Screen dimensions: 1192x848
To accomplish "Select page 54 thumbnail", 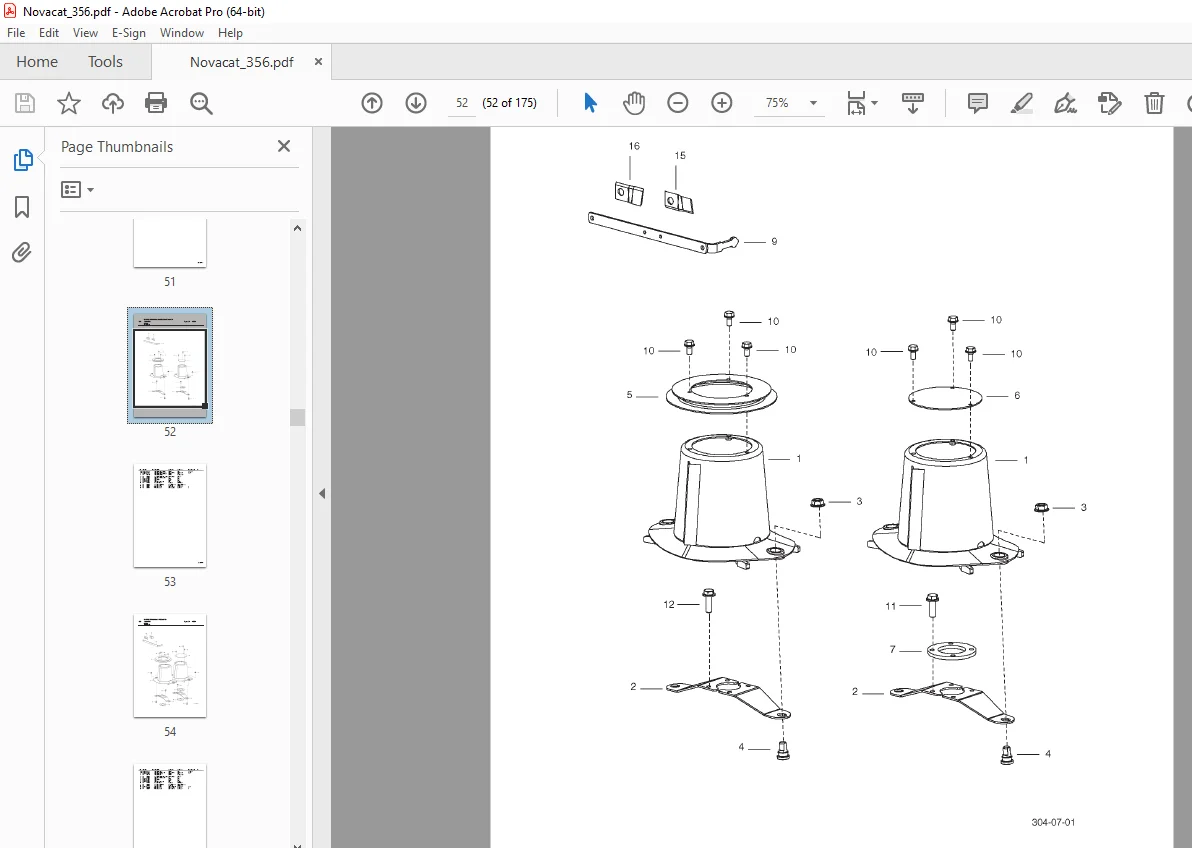I will (x=170, y=665).
